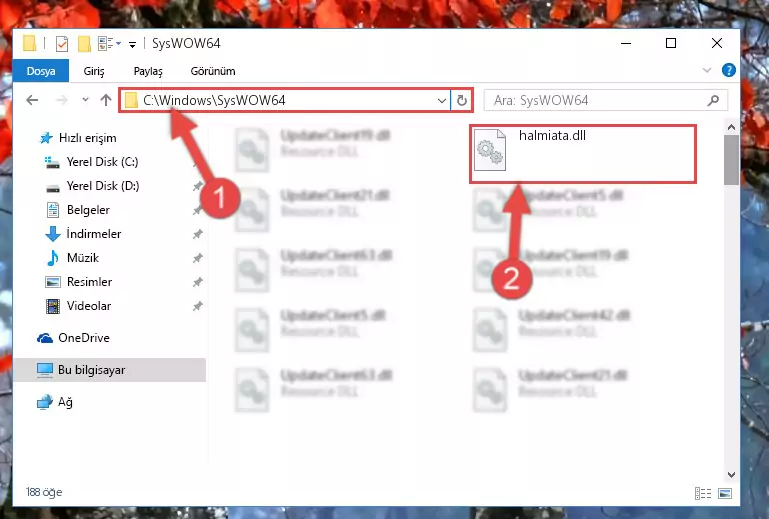Open the Videolar folder

click(78, 306)
